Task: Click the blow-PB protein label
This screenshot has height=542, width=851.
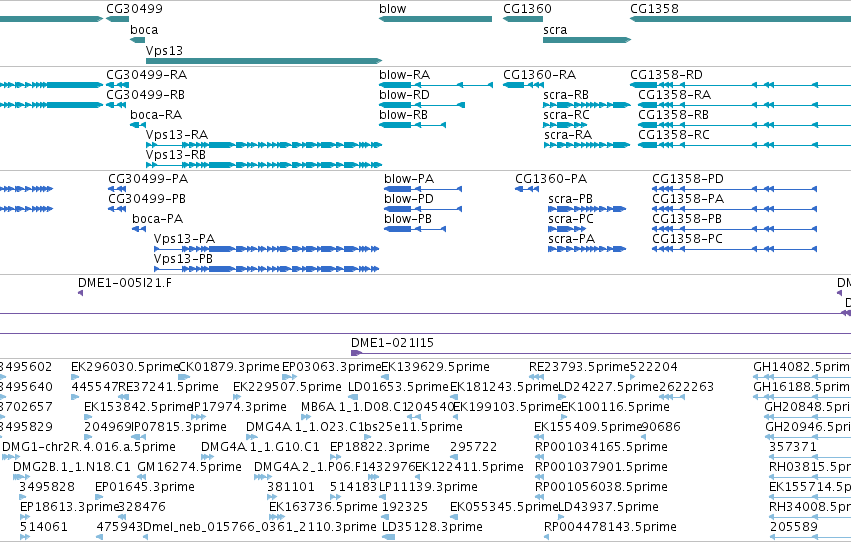Action: 408,219
